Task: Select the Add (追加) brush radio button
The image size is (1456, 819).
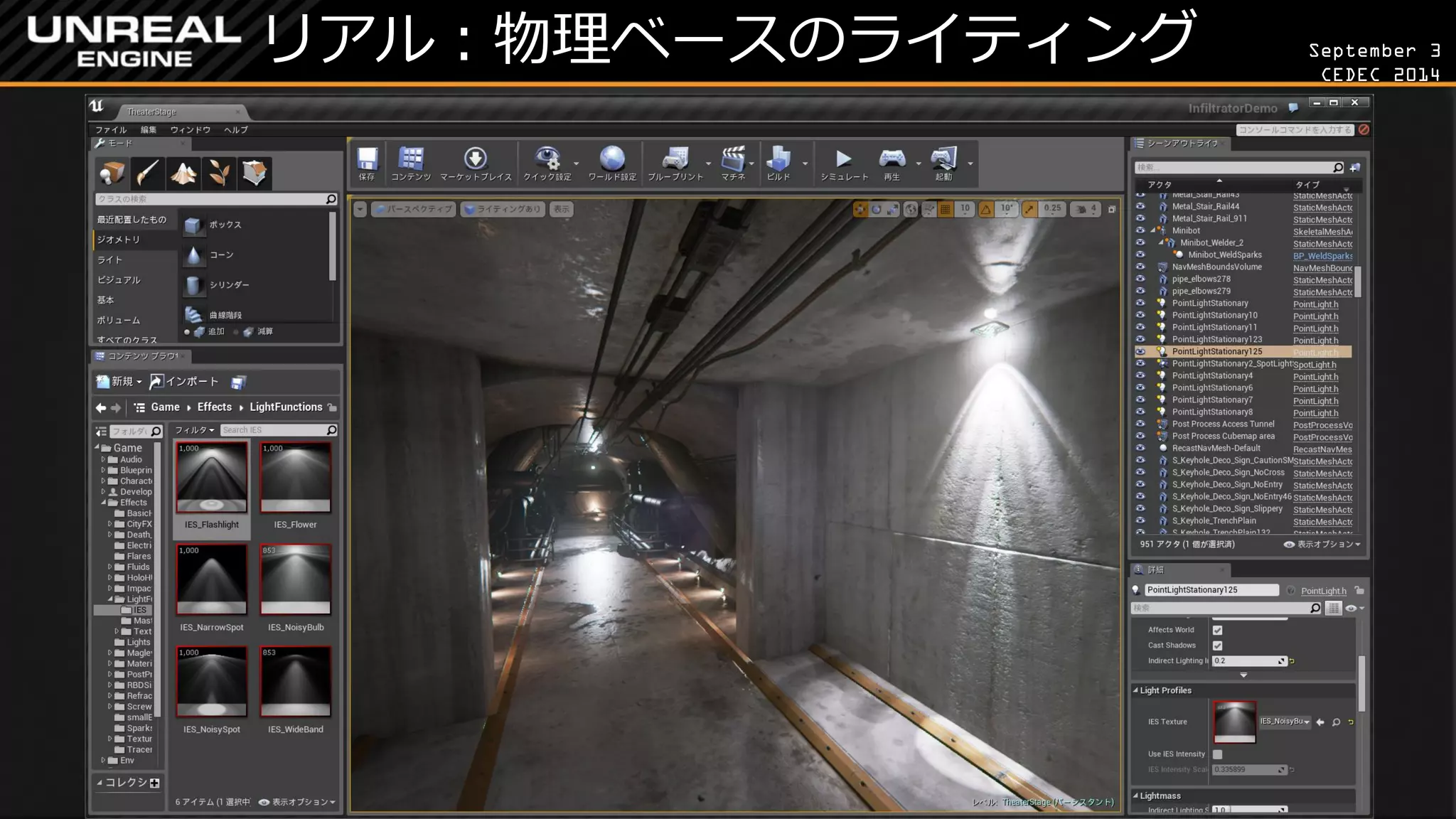Action: (x=188, y=332)
